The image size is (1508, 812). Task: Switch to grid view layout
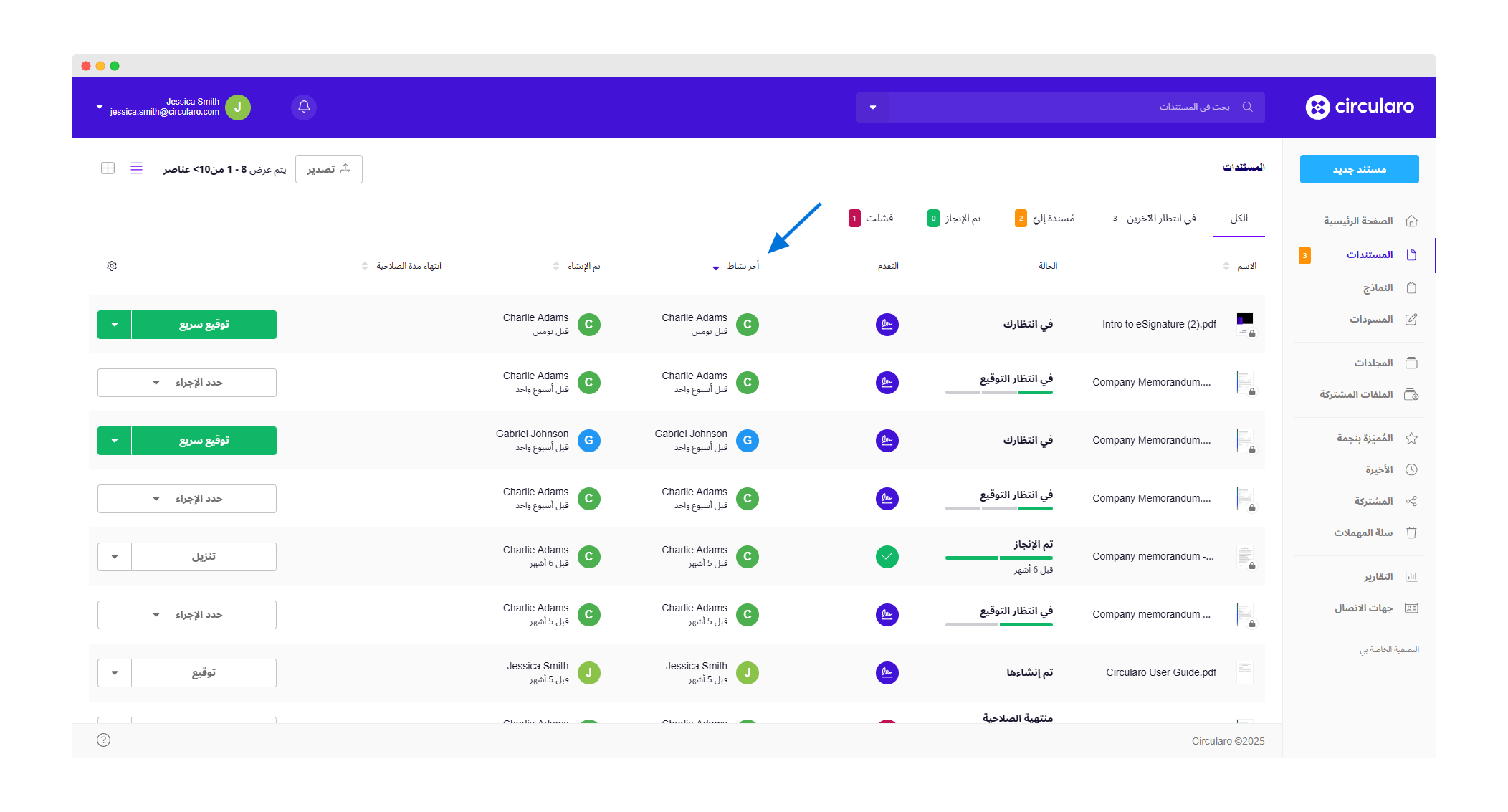pyautogui.click(x=108, y=168)
